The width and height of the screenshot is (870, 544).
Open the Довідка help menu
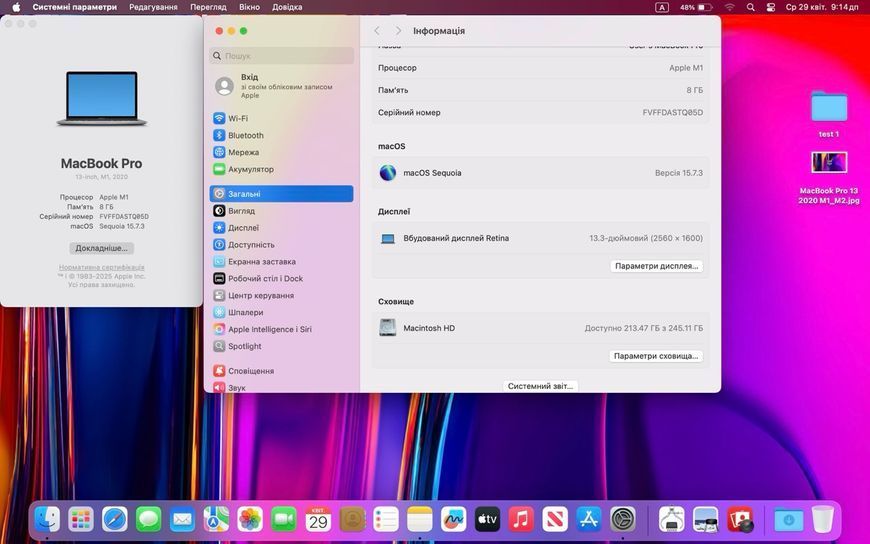pos(287,7)
